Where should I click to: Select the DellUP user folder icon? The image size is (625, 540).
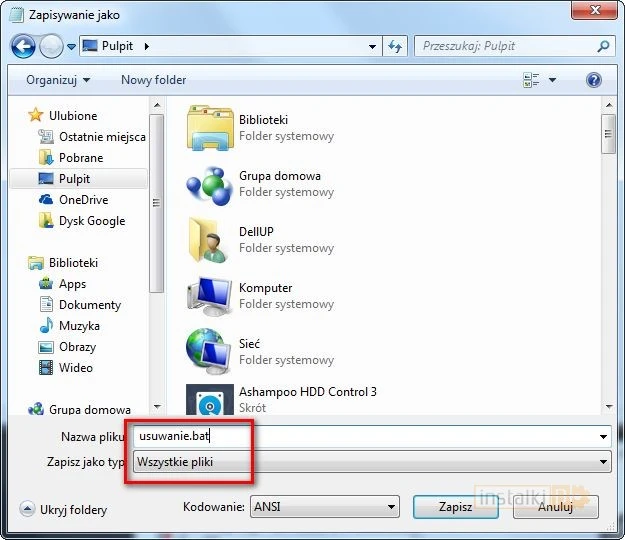(209, 240)
